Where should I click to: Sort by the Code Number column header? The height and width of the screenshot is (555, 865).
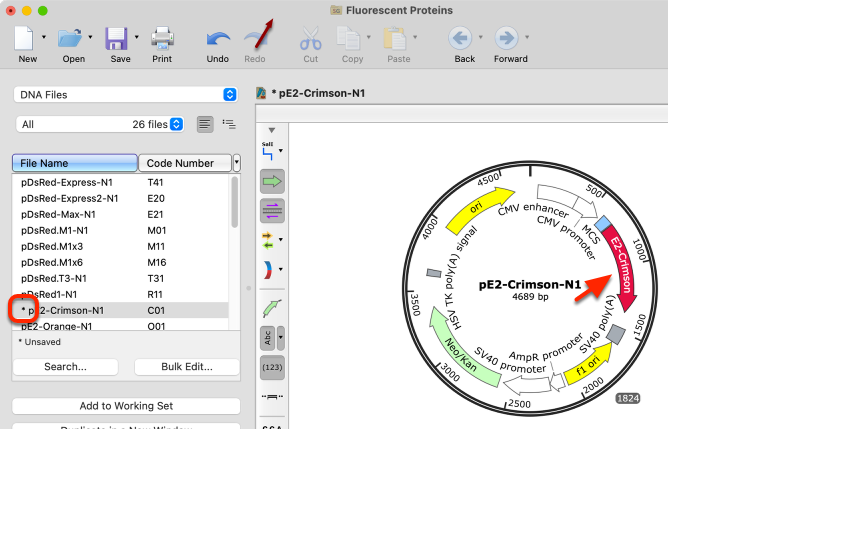click(185, 163)
